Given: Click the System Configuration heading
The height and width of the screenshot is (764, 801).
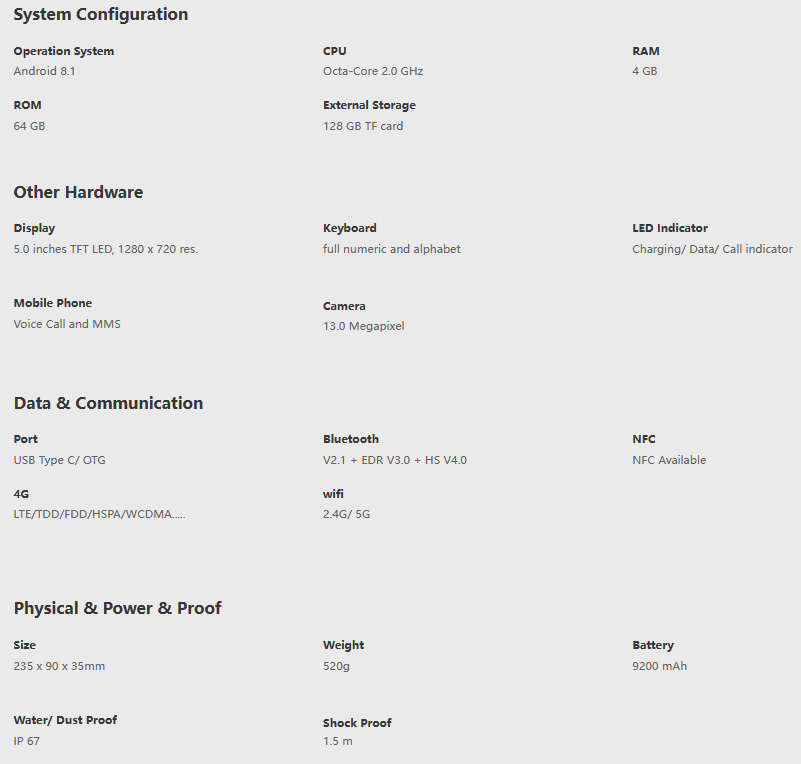Looking at the screenshot, I should coord(101,14).
